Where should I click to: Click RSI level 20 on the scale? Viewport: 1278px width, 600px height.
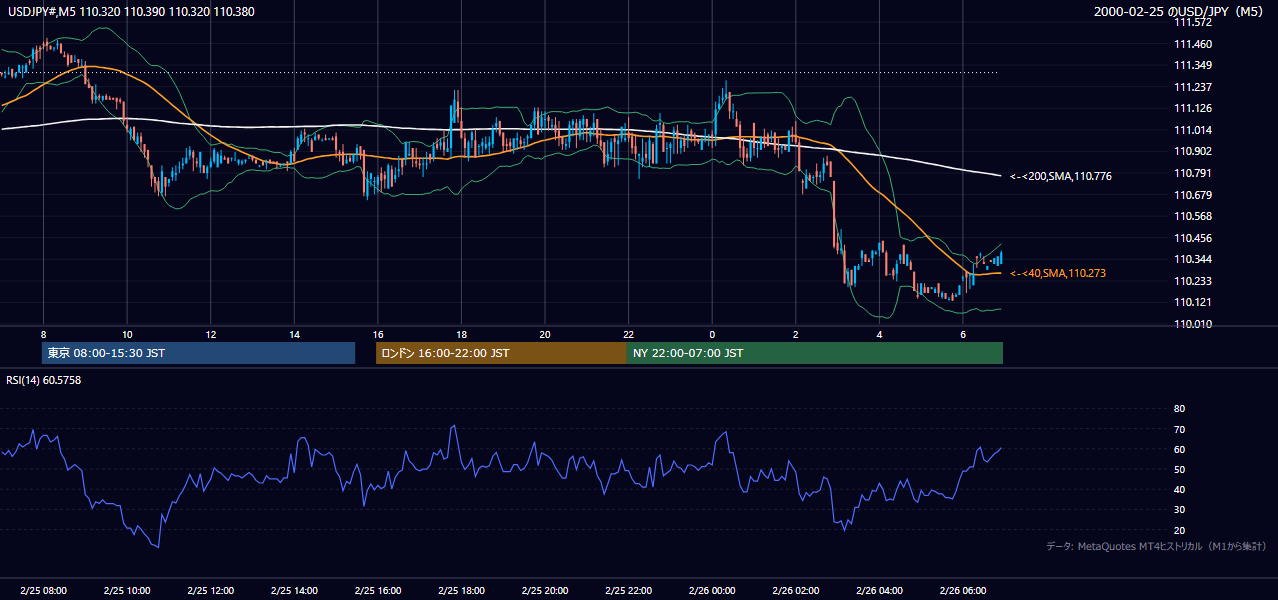click(x=1179, y=530)
